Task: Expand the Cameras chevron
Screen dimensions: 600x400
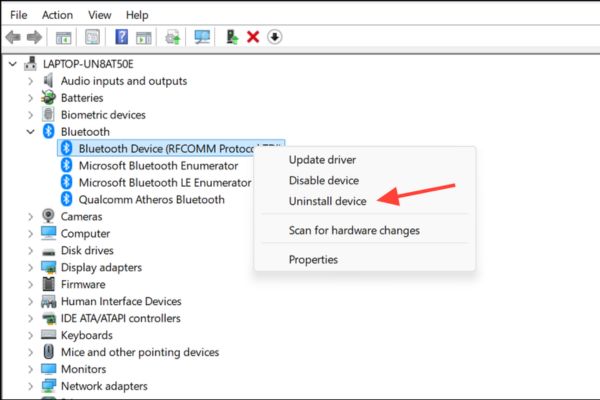Action: (30, 217)
